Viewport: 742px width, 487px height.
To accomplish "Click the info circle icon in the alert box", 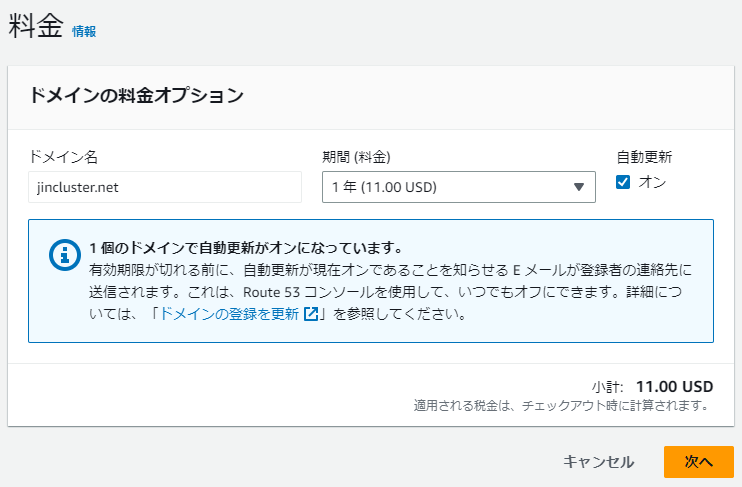I will (65, 256).
